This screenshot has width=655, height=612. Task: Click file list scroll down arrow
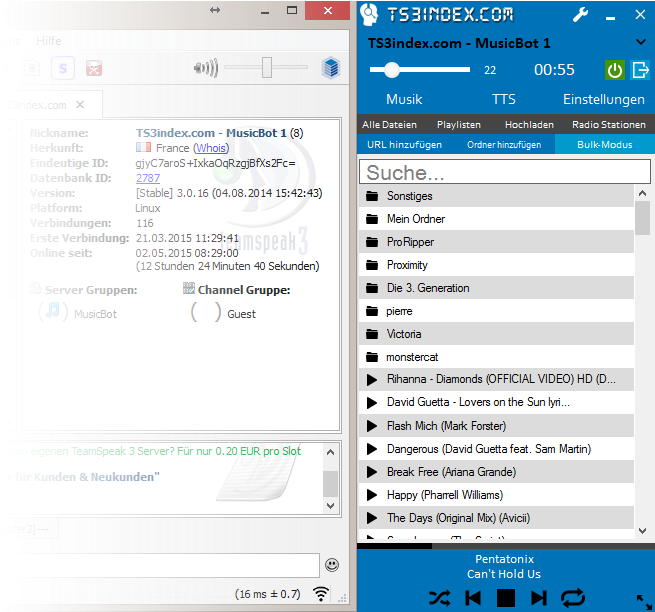click(x=642, y=531)
